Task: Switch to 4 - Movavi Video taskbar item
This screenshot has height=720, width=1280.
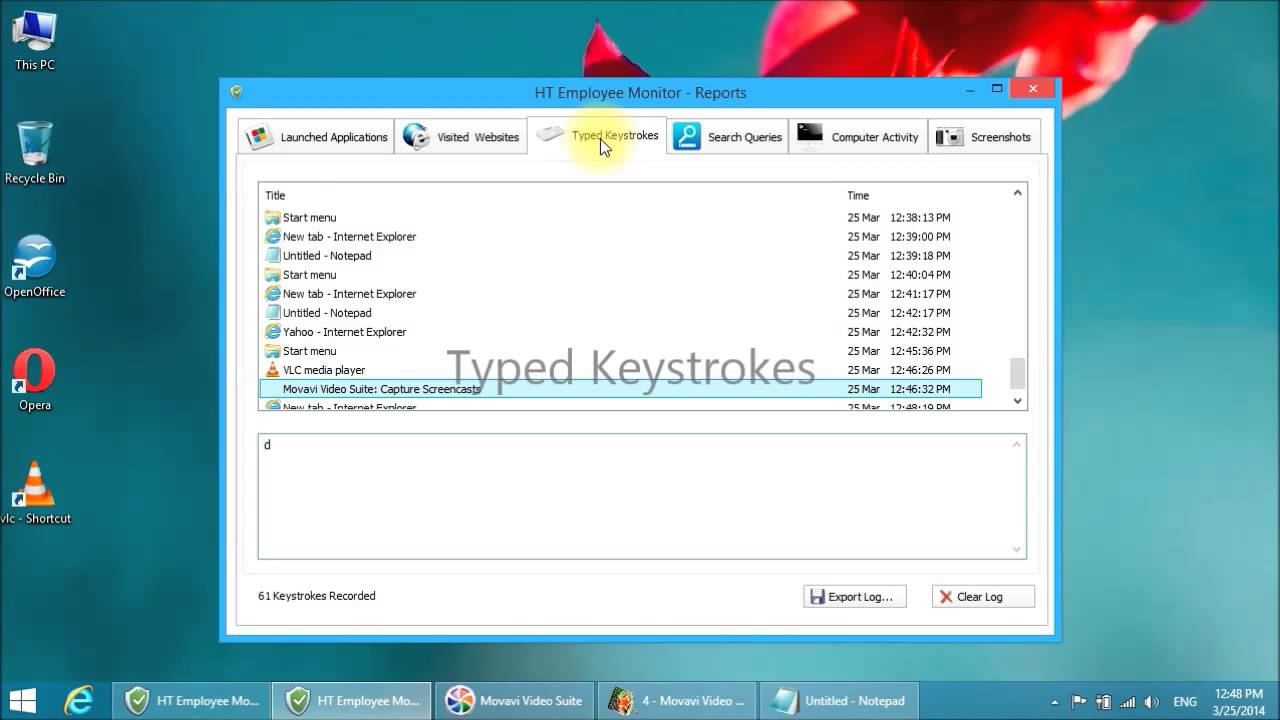Action: click(676, 701)
